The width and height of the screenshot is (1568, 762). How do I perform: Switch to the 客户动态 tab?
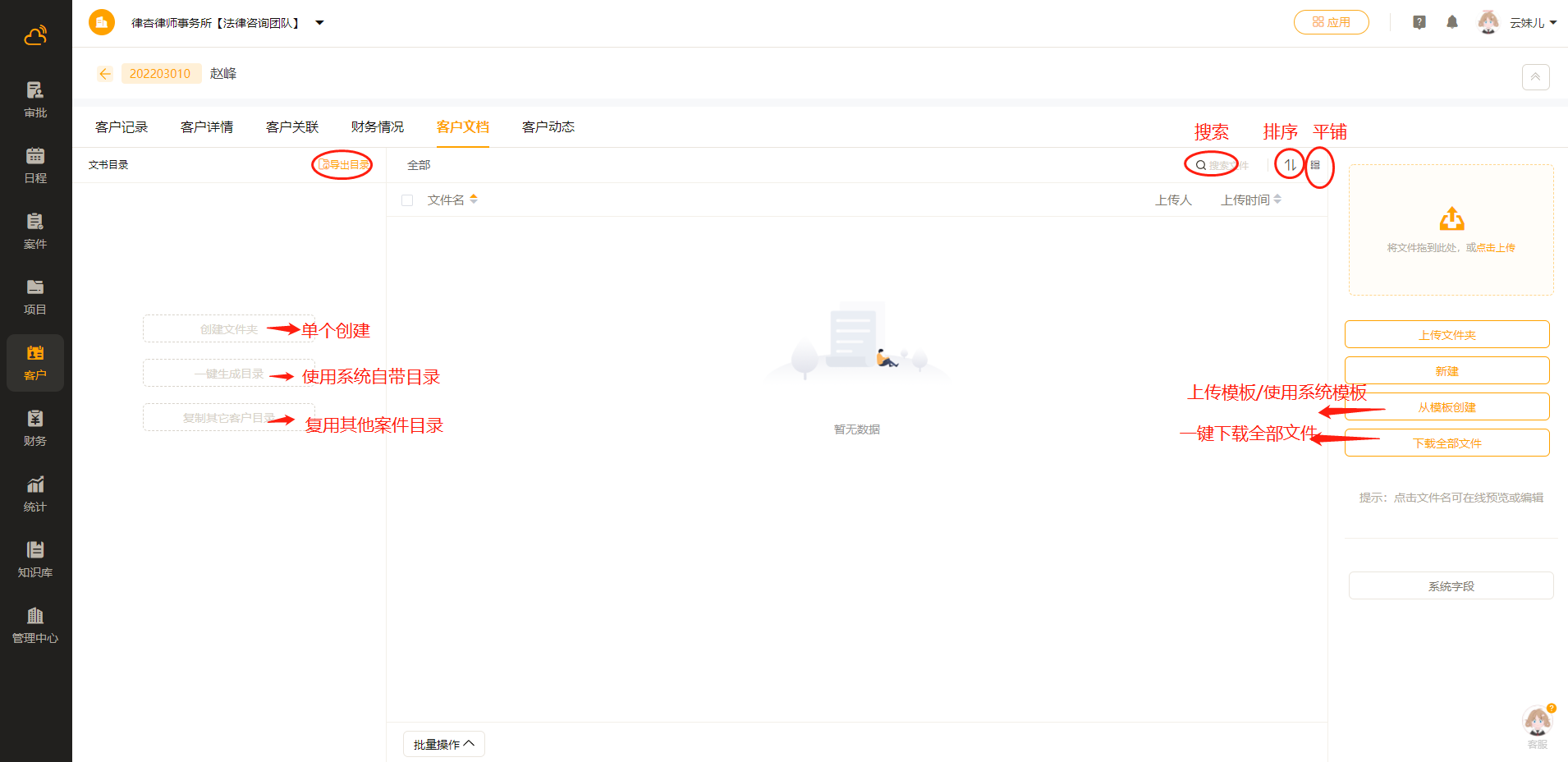[548, 127]
